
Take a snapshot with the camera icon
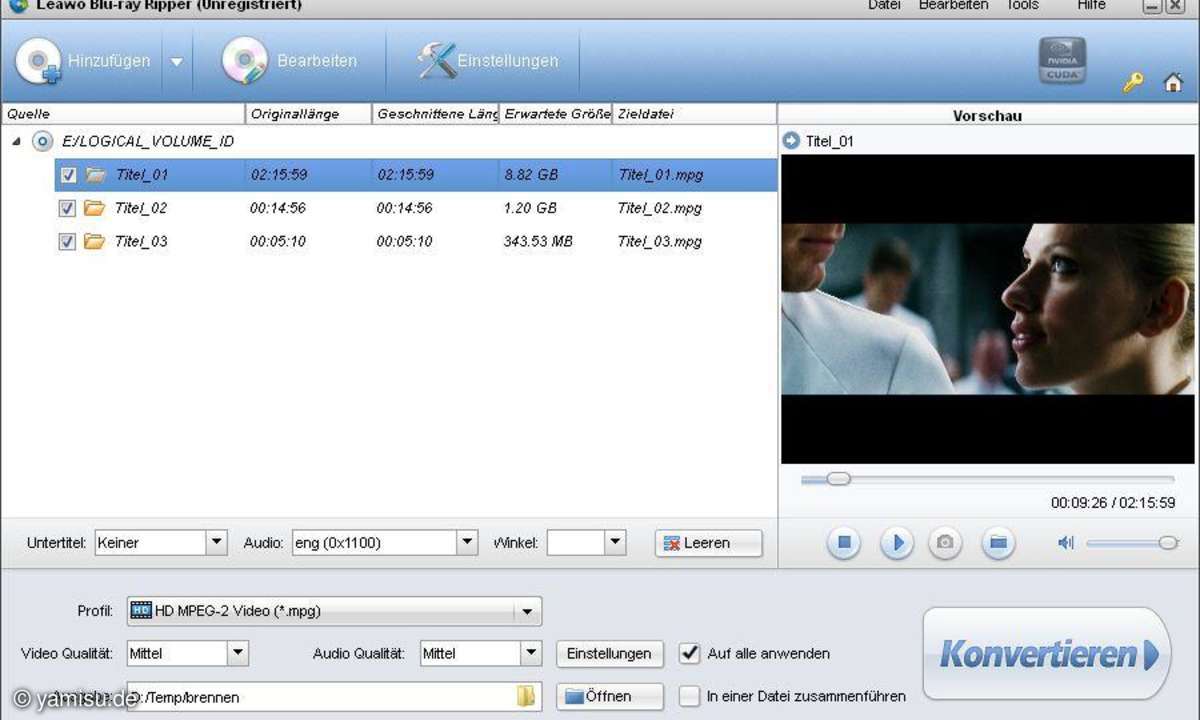tap(945, 542)
